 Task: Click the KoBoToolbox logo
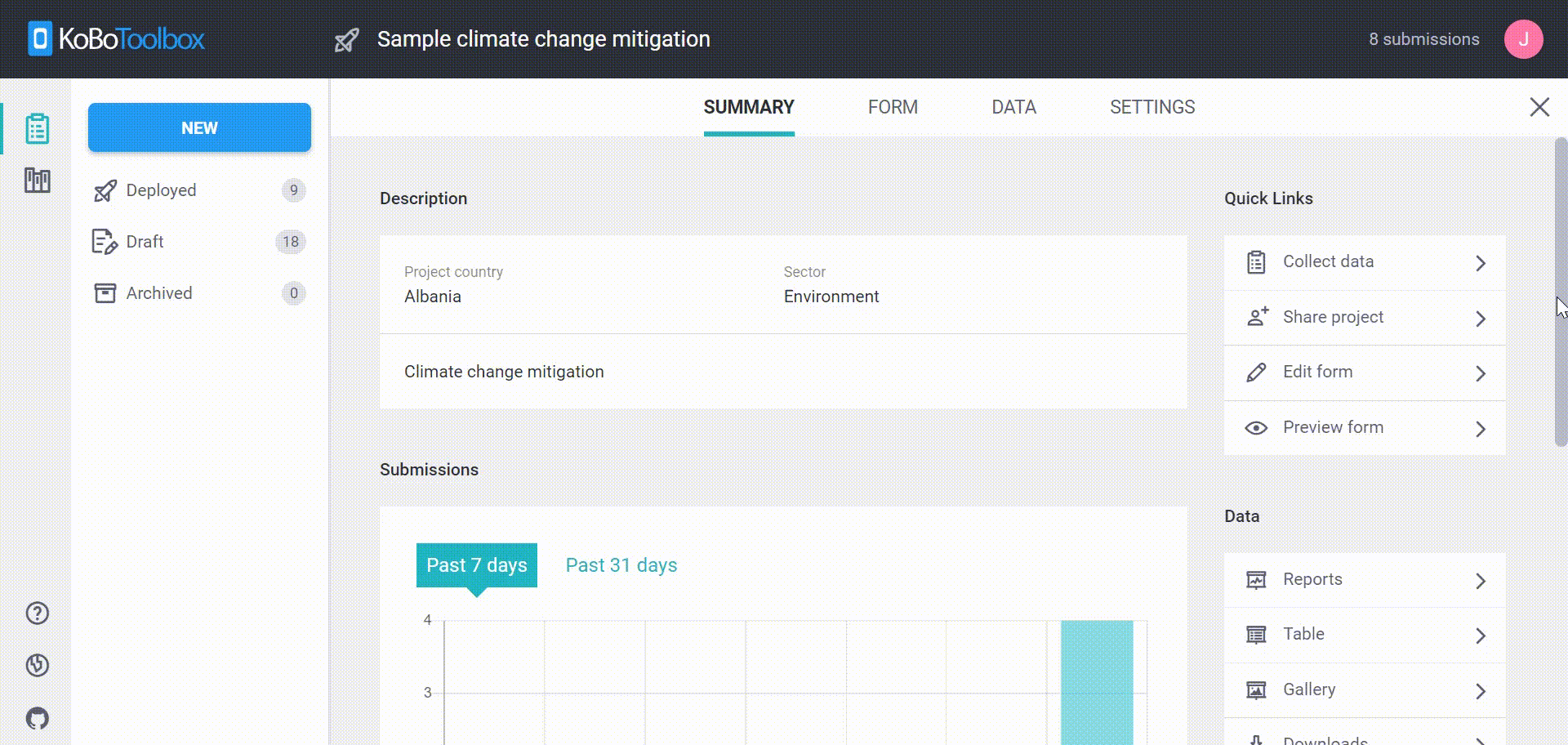point(116,39)
